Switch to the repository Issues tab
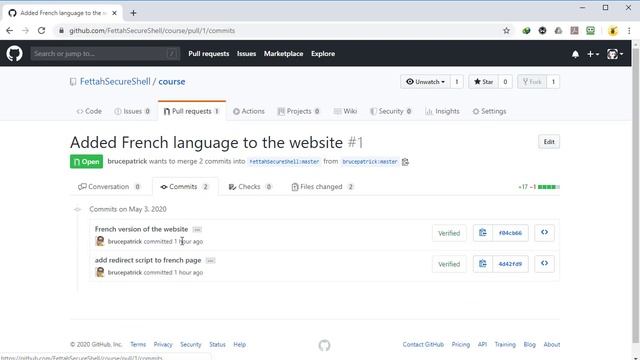 [132, 111]
